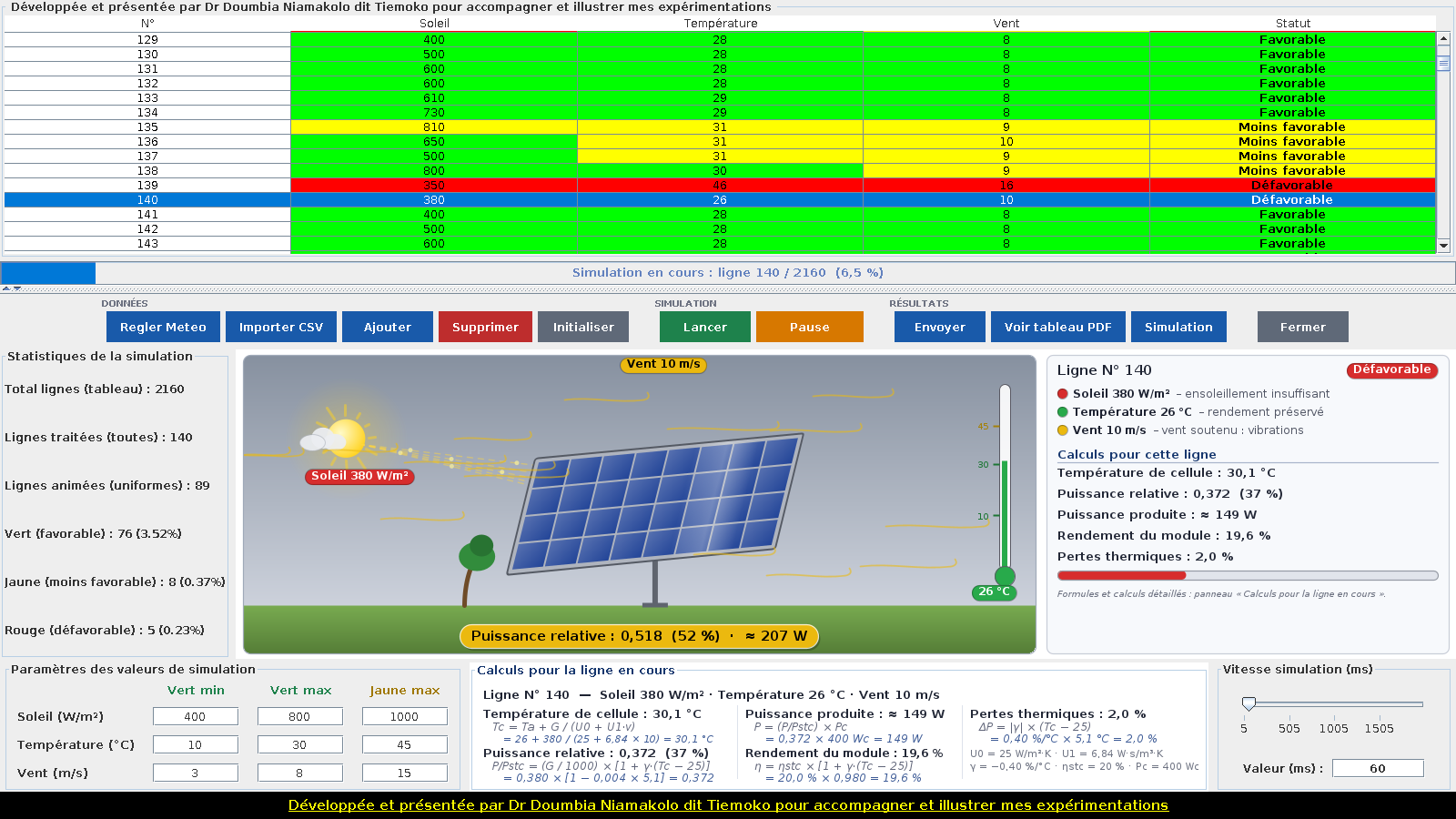This screenshot has height=819, width=1456.
Task: Pause the running simulation
Action: (x=810, y=327)
